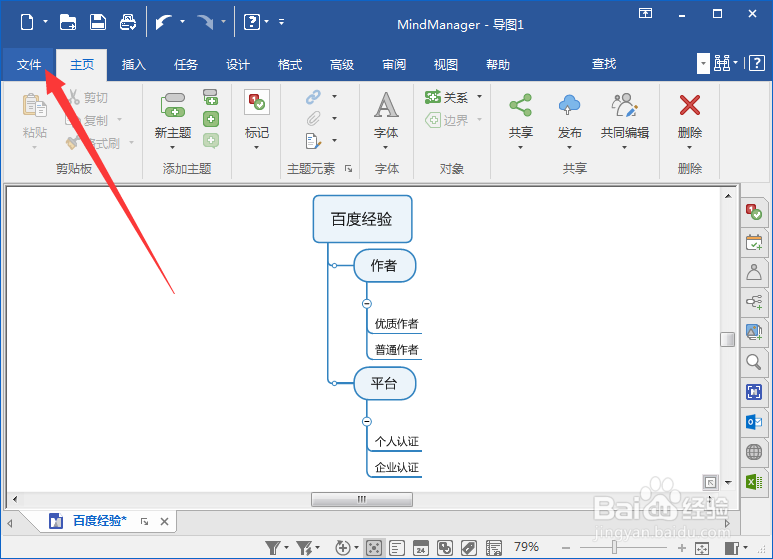Click the 共同编辑 co-editing icon
Viewport: 773px width, 559px height.
coord(625,105)
